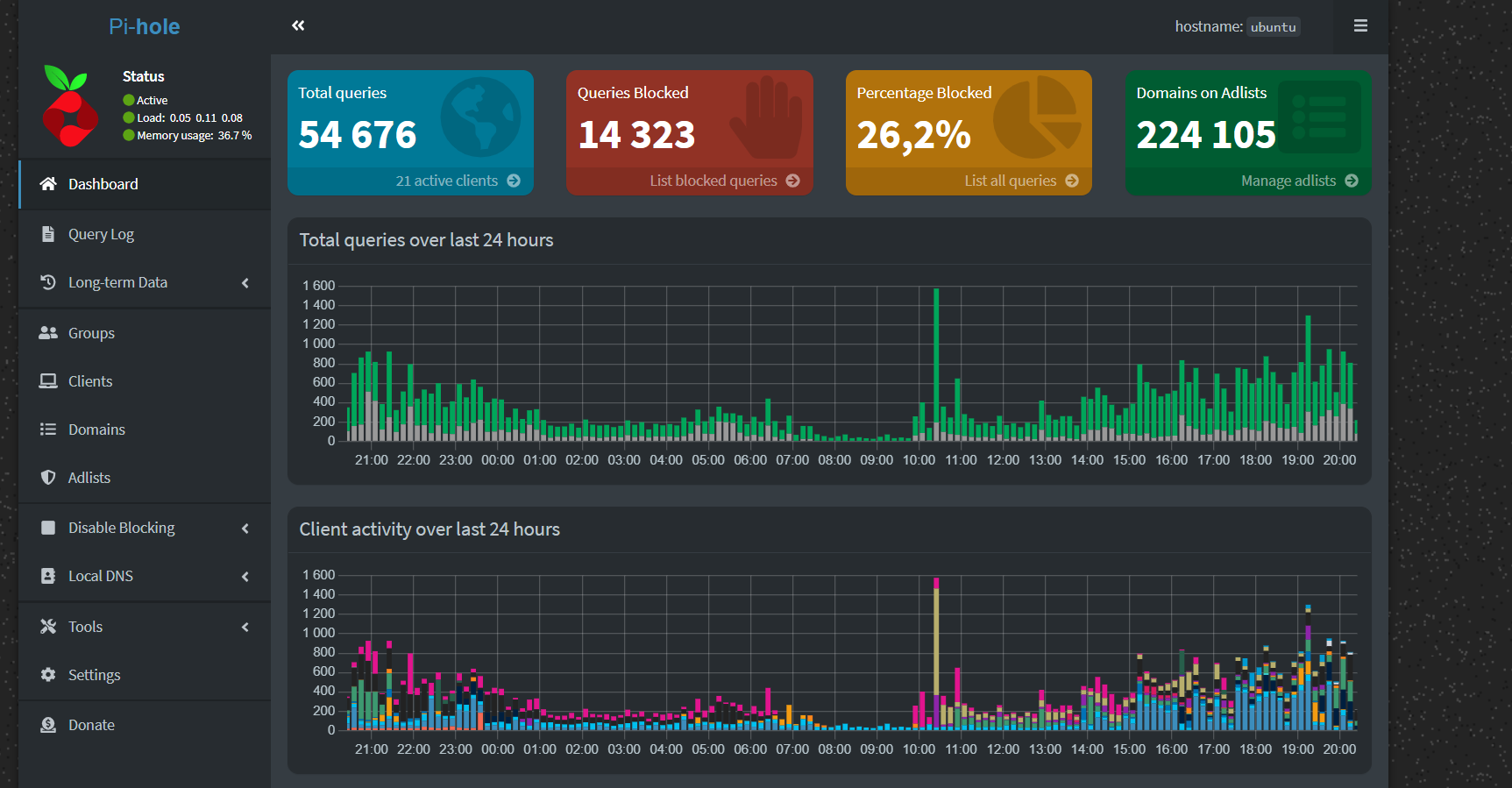
Task: Click the Load 0.05 0.11 0.08 text
Action: click(189, 118)
